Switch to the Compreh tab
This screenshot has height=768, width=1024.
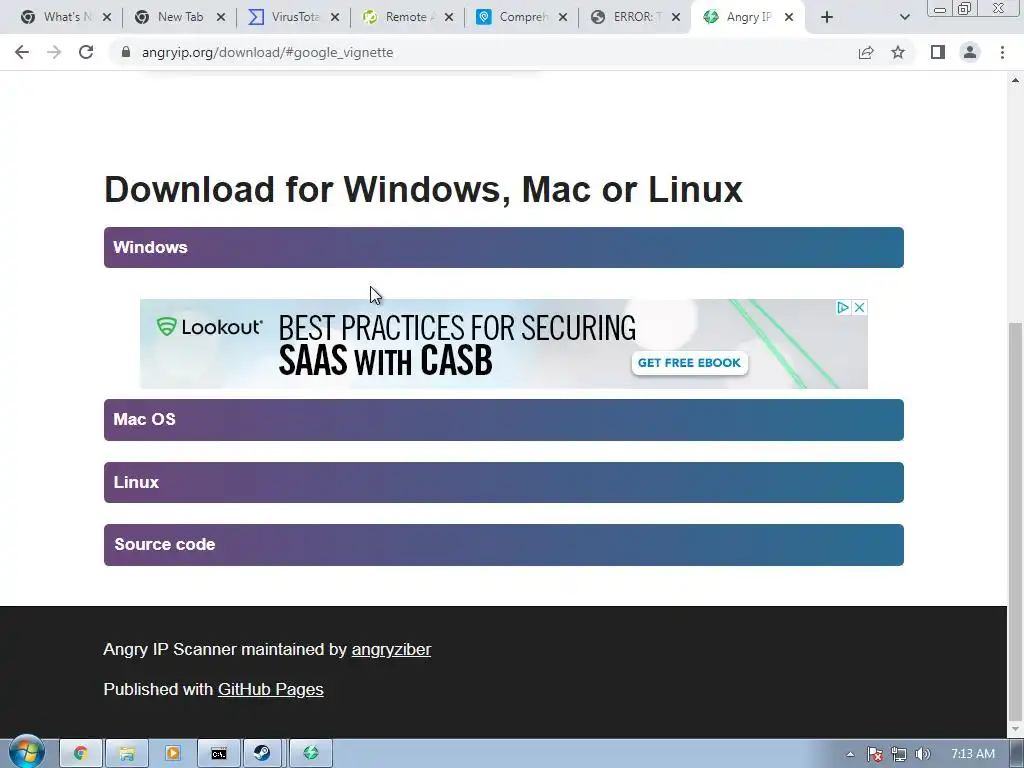point(519,17)
